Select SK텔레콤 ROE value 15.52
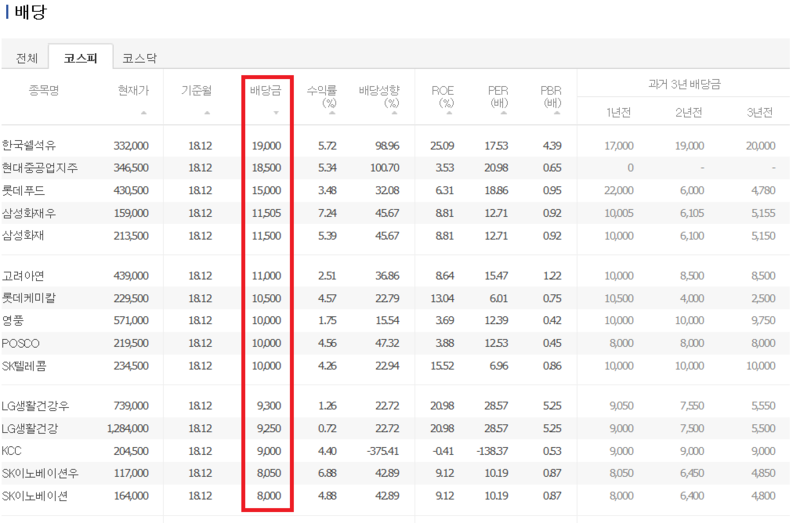 [x=442, y=366]
